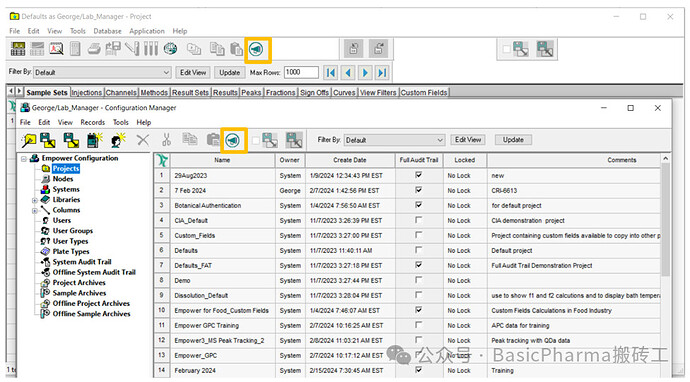Open Filter By dropdown in Configuration Manager
Screen dimensions: 690x382
point(440,140)
